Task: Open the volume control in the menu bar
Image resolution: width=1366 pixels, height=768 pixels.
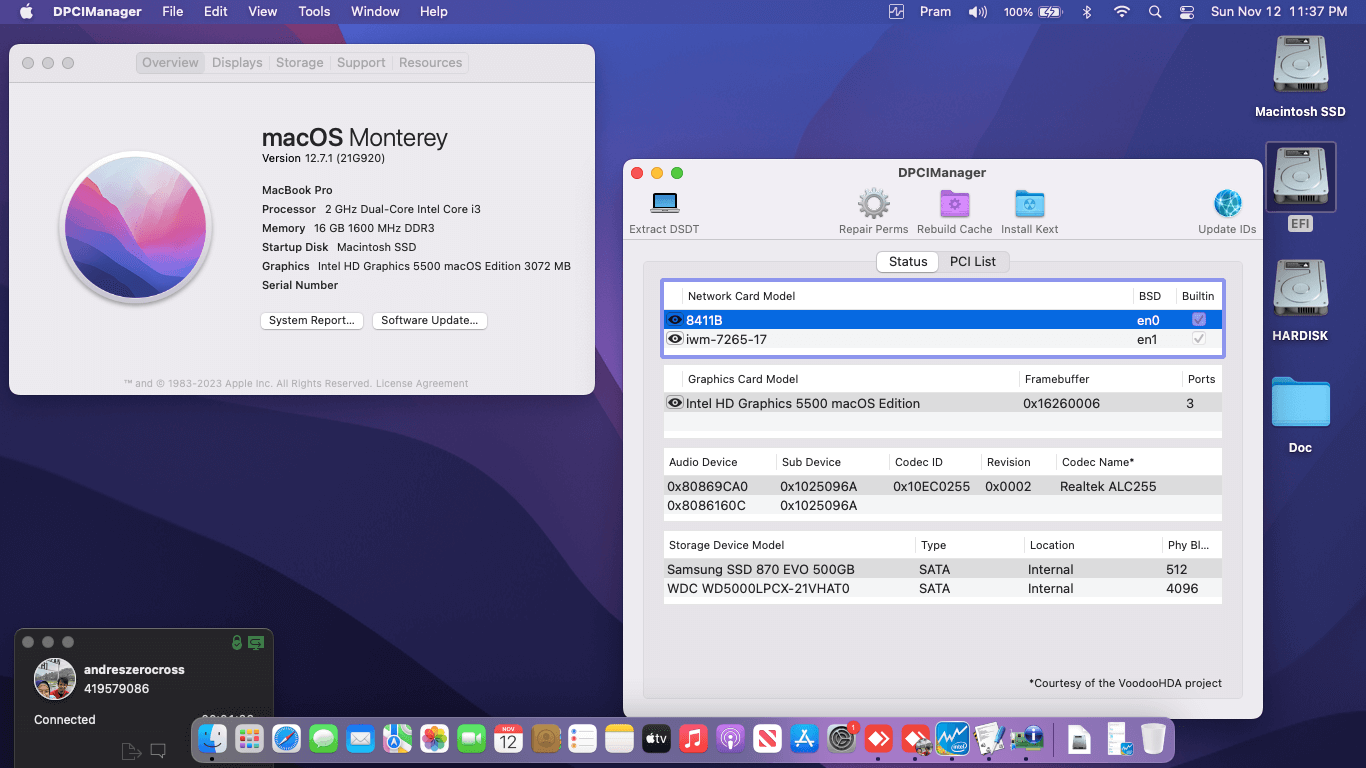Action: coord(977,11)
